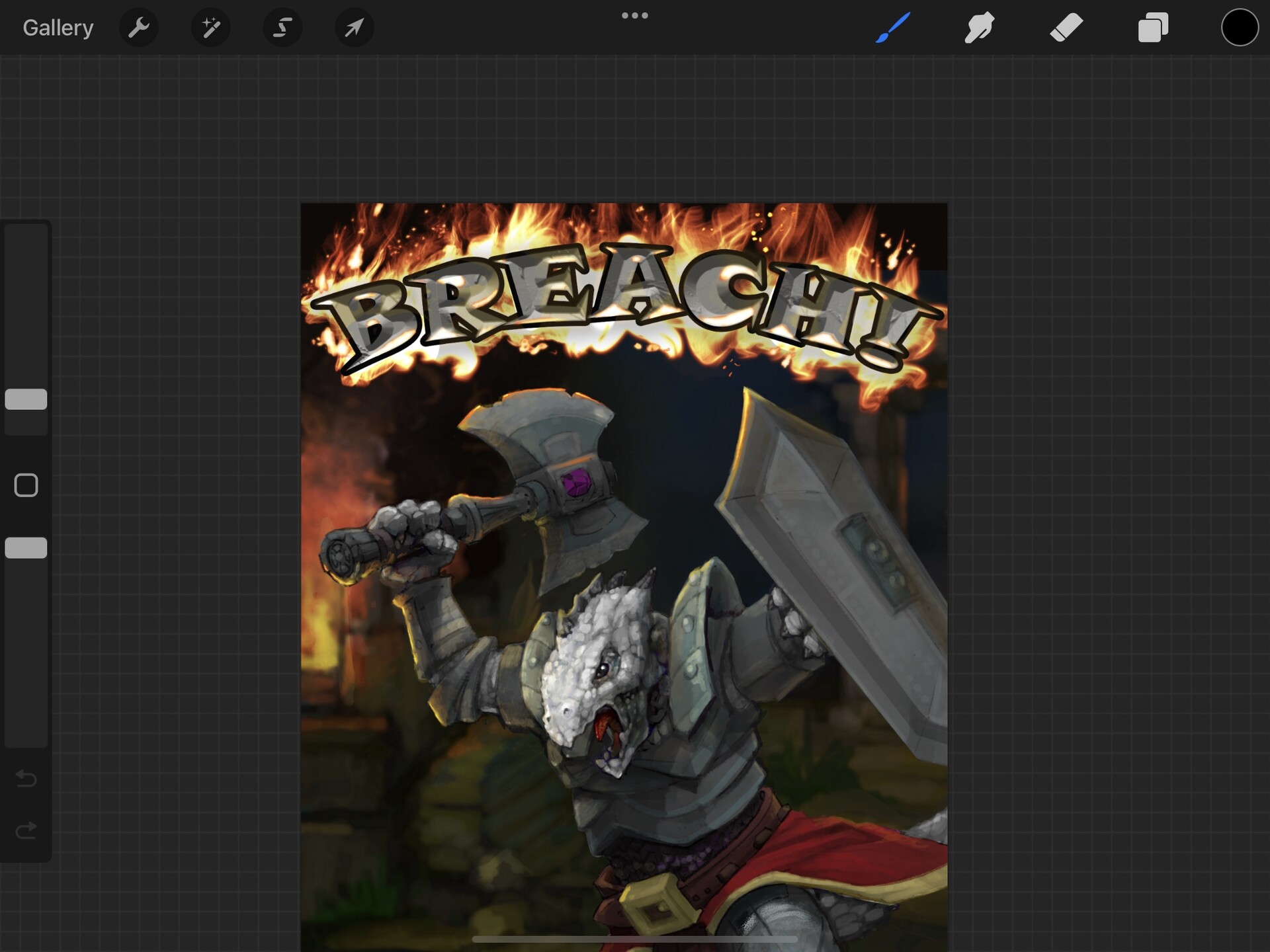Activate the Selections tool
The height and width of the screenshot is (952, 1270).
(282, 27)
